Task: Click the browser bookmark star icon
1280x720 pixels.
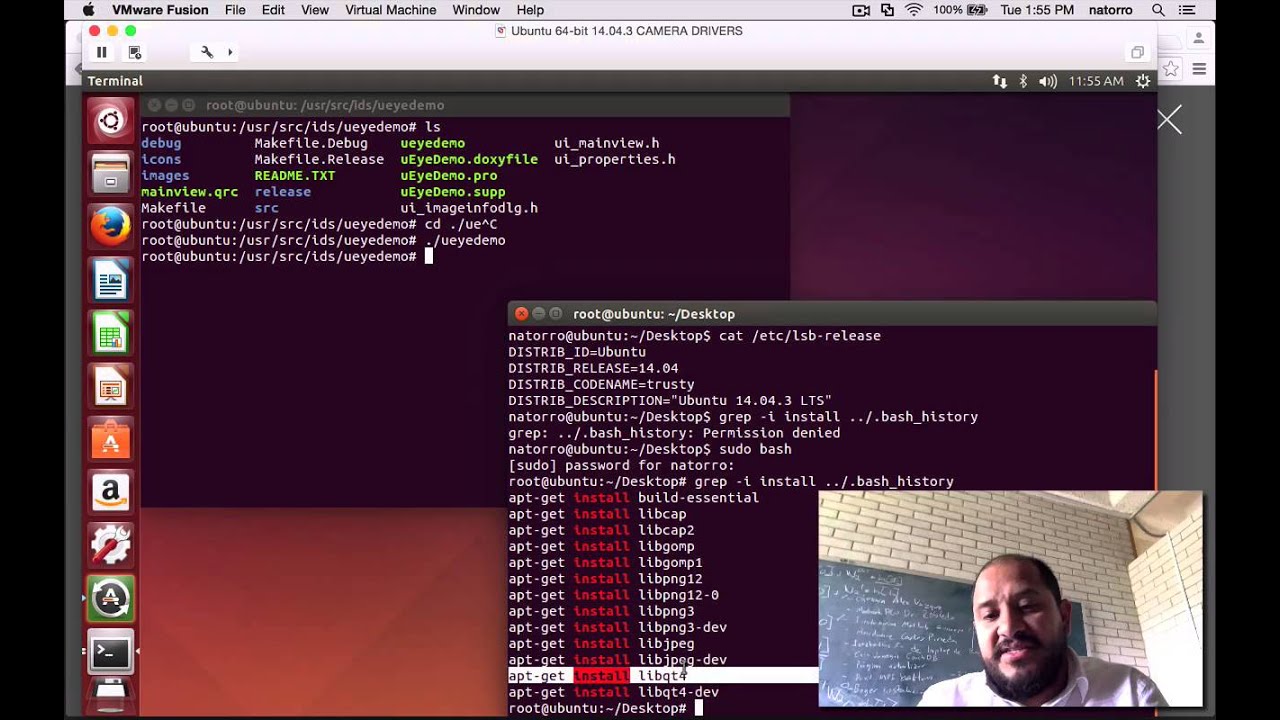Action: click(x=1171, y=69)
